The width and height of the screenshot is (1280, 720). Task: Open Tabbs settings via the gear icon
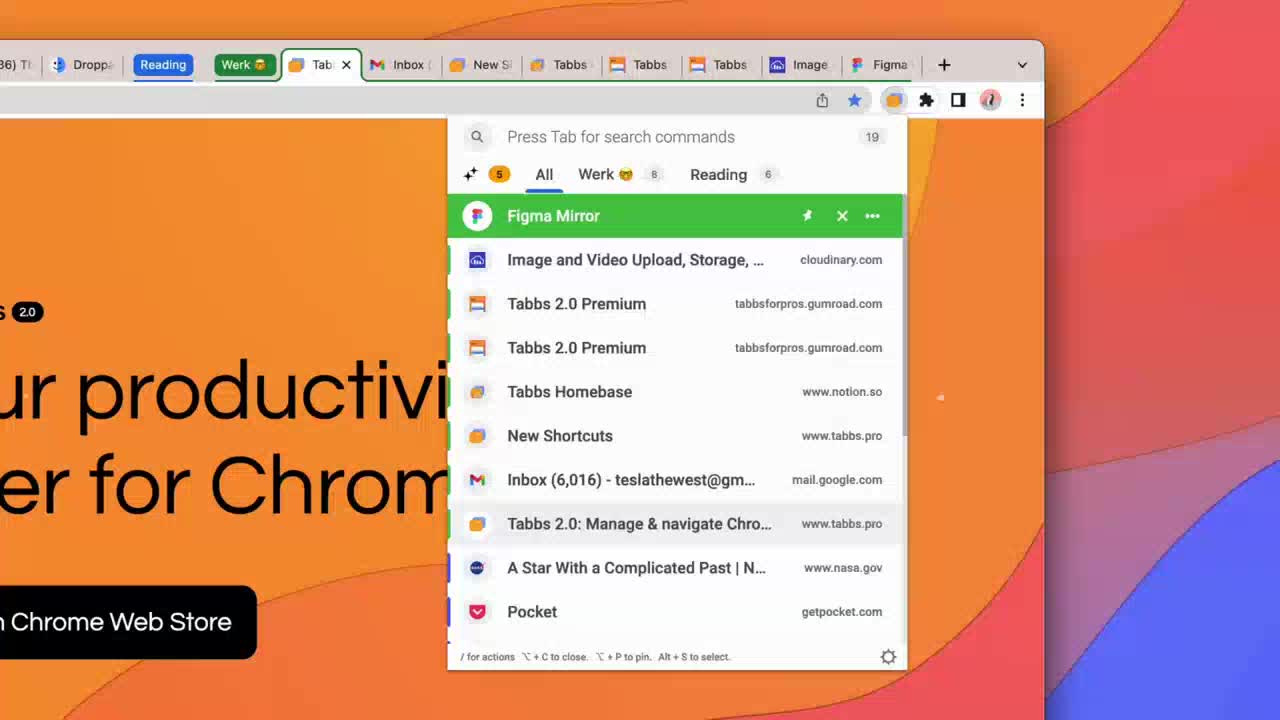[888, 657]
